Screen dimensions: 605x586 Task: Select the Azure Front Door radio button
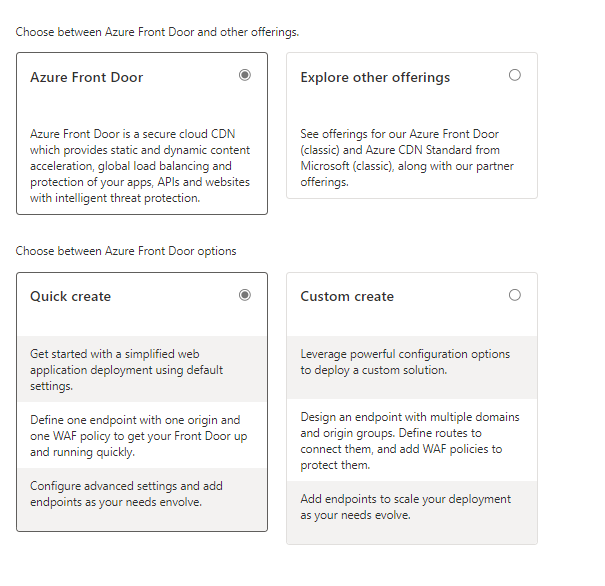[245, 75]
